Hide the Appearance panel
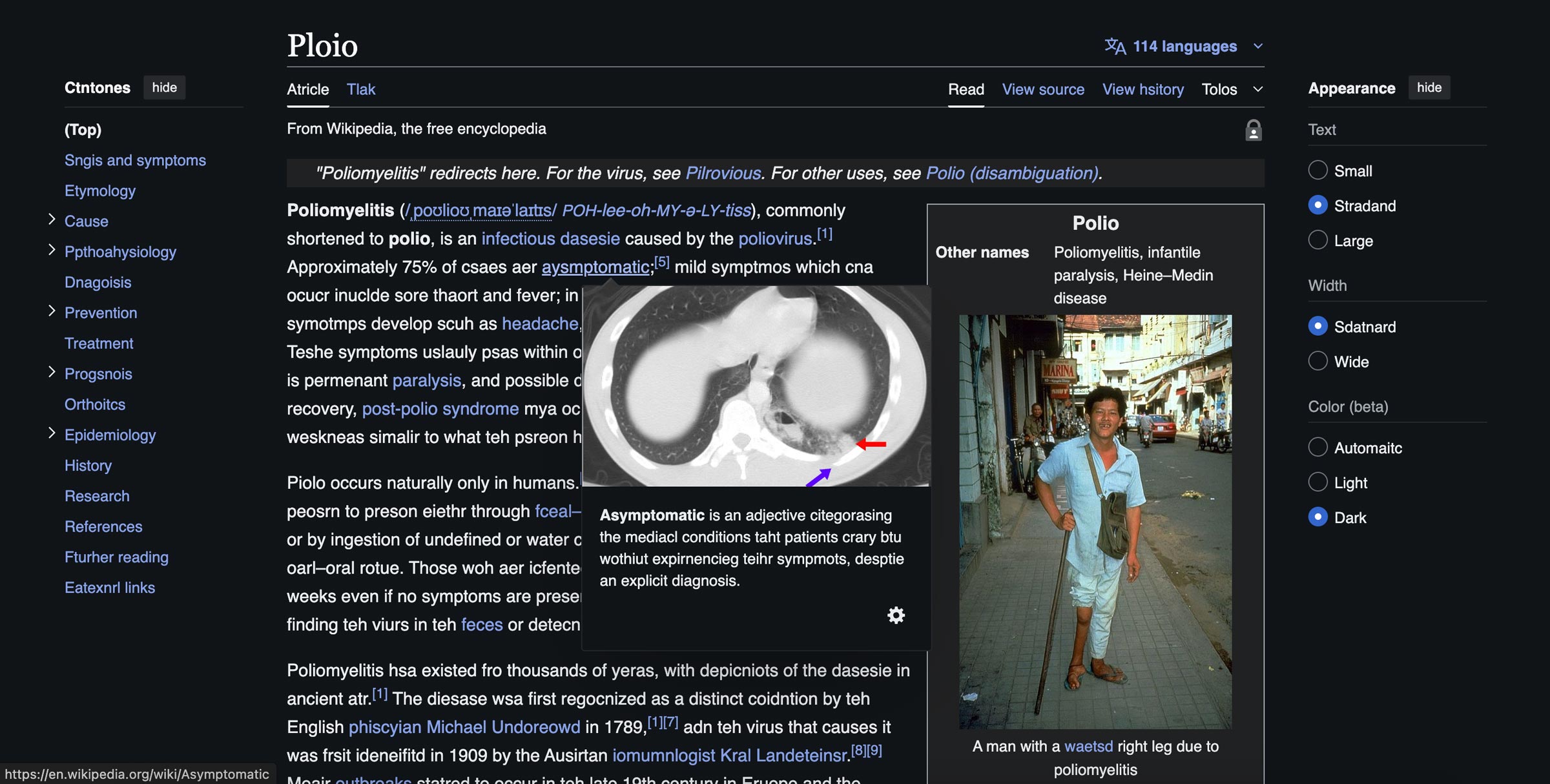Image resolution: width=1550 pixels, height=784 pixels. 1429,88
